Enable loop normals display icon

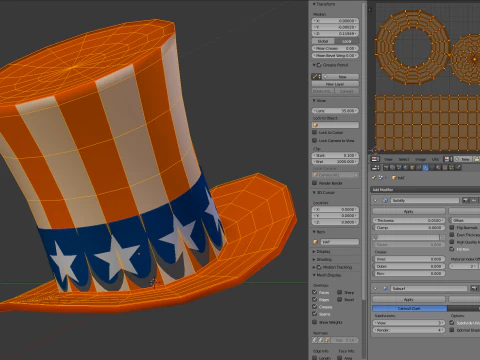pyautogui.click(x=320, y=340)
